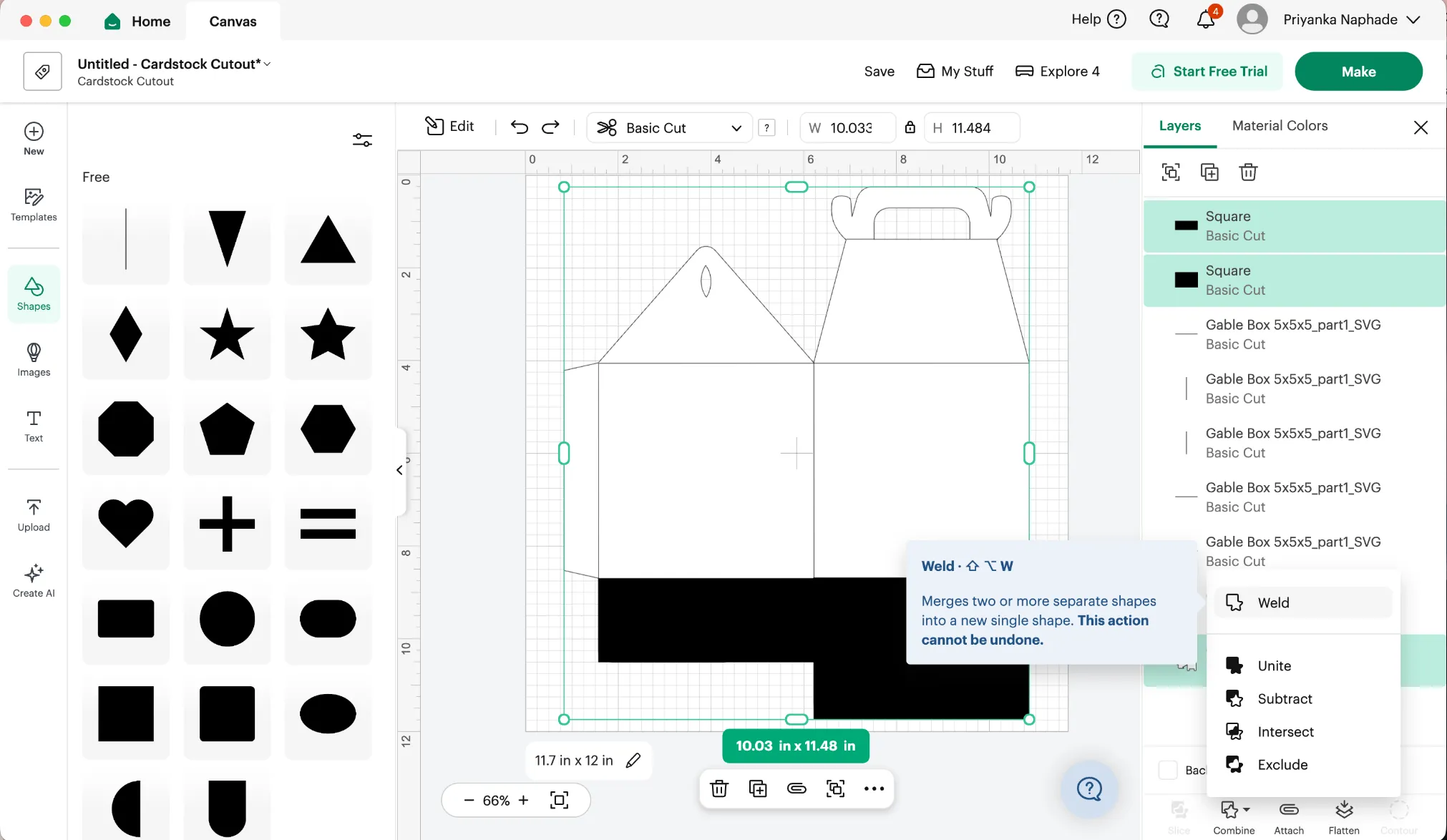Group selected layers in Layers panel
The image size is (1447, 840).
(1171, 172)
